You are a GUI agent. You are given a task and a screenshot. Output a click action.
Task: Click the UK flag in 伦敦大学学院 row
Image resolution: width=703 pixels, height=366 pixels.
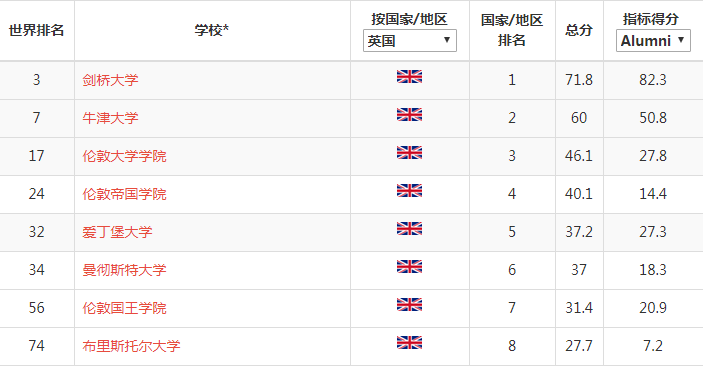[x=409, y=152]
